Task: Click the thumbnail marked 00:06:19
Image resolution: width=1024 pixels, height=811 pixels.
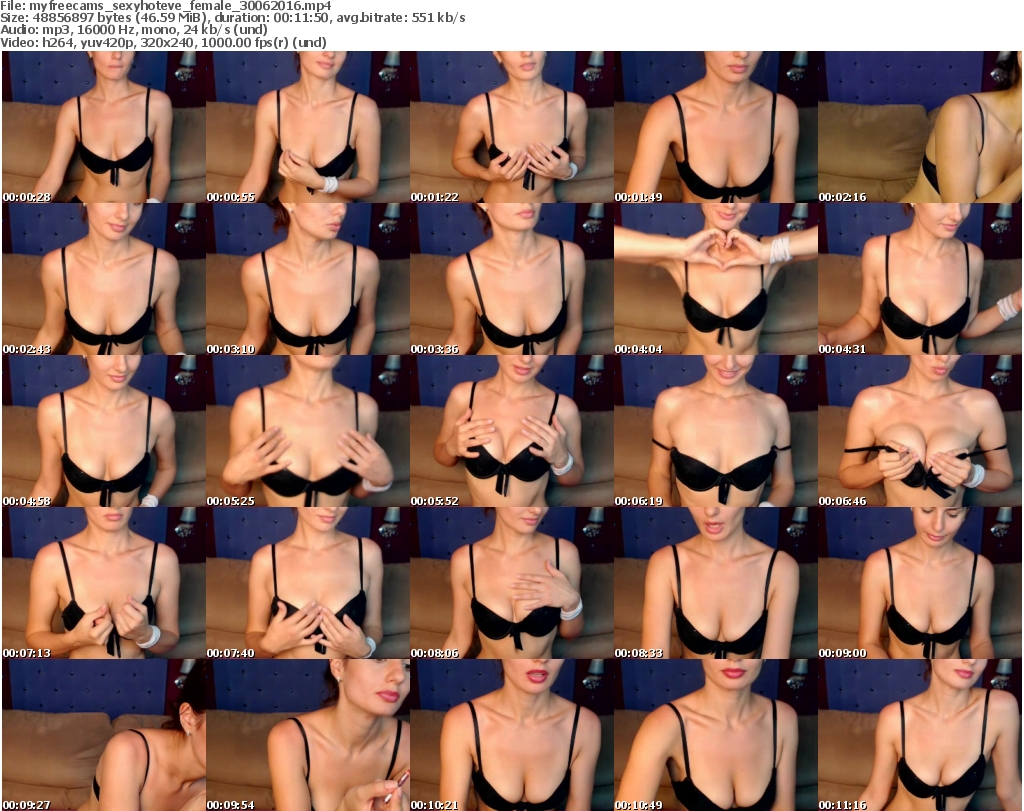Action: point(715,431)
